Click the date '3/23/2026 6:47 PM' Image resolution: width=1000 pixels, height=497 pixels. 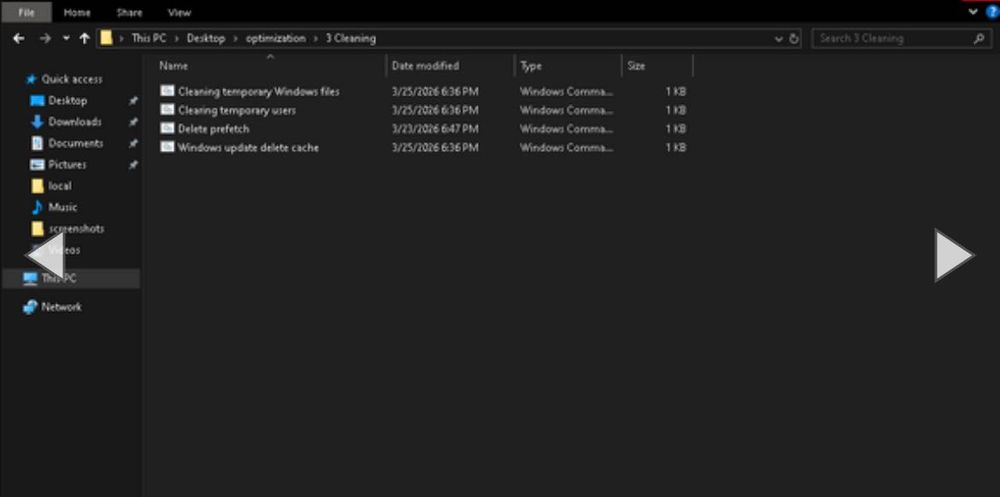(435, 129)
